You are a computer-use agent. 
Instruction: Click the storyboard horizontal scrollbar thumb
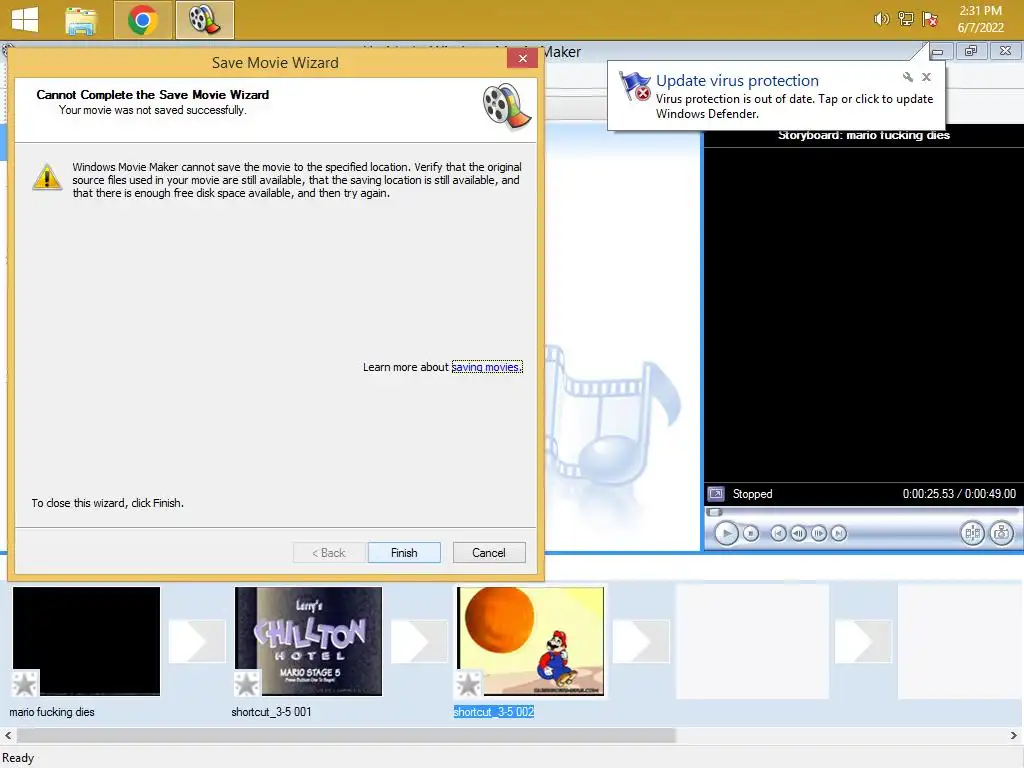pyautogui.click(x=346, y=735)
